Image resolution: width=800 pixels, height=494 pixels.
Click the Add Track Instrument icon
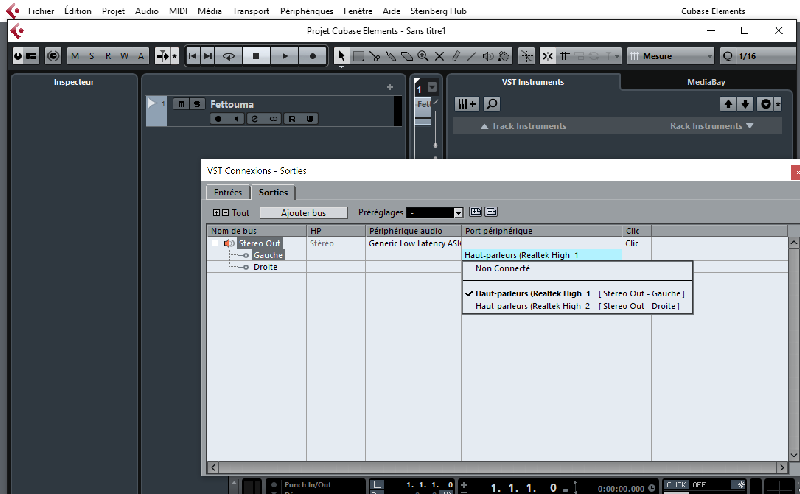click(x=467, y=103)
